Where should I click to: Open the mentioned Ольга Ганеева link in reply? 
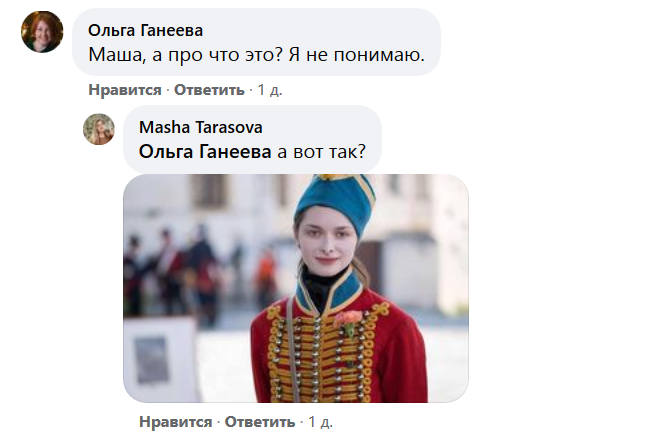(205, 152)
